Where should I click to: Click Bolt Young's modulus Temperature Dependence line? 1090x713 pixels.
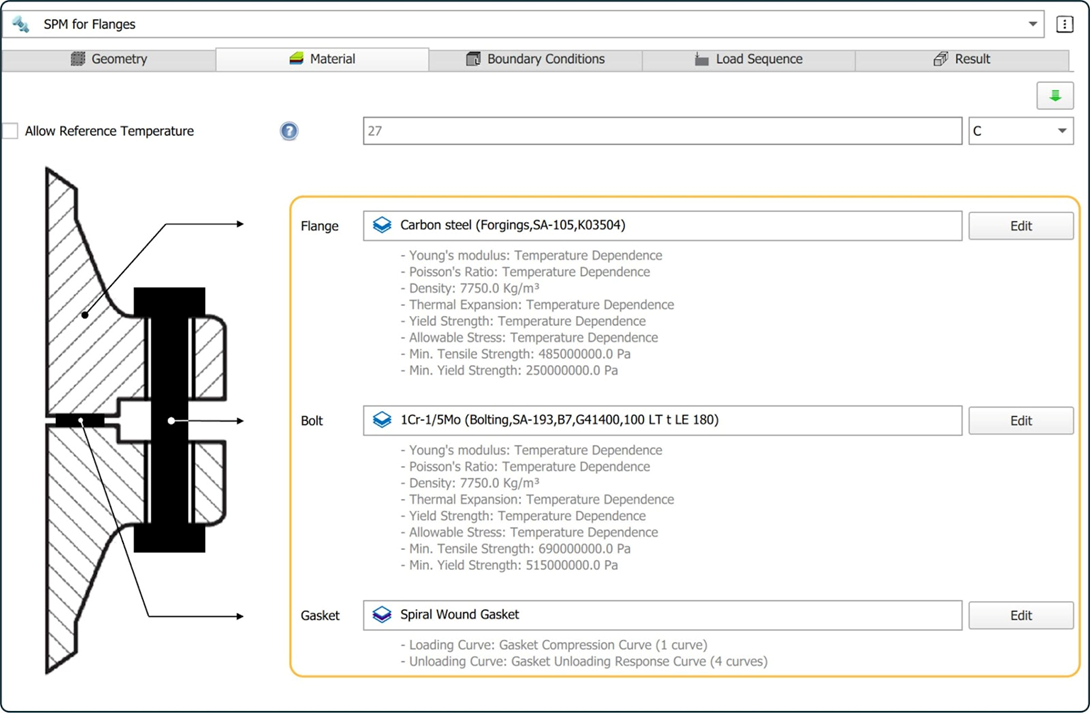point(532,450)
